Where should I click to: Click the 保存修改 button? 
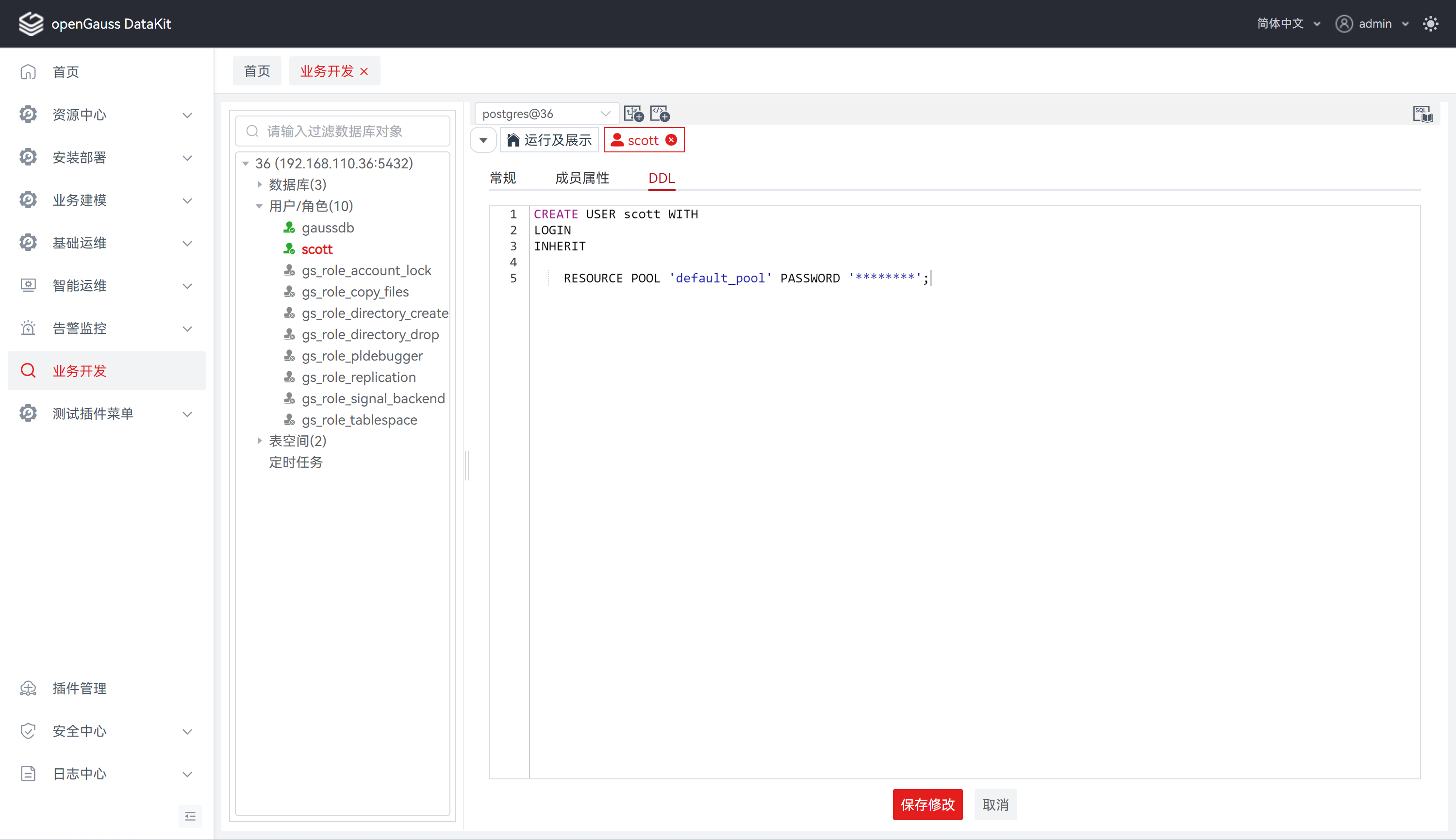pos(927,804)
